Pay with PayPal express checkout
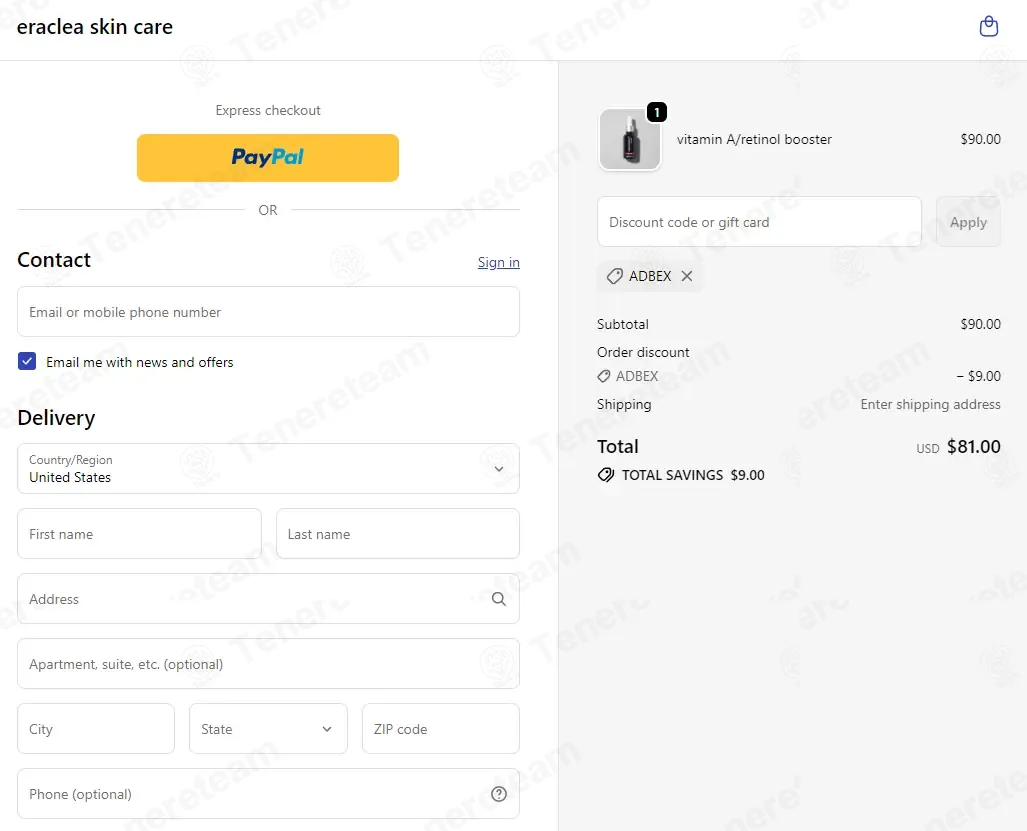 (268, 158)
